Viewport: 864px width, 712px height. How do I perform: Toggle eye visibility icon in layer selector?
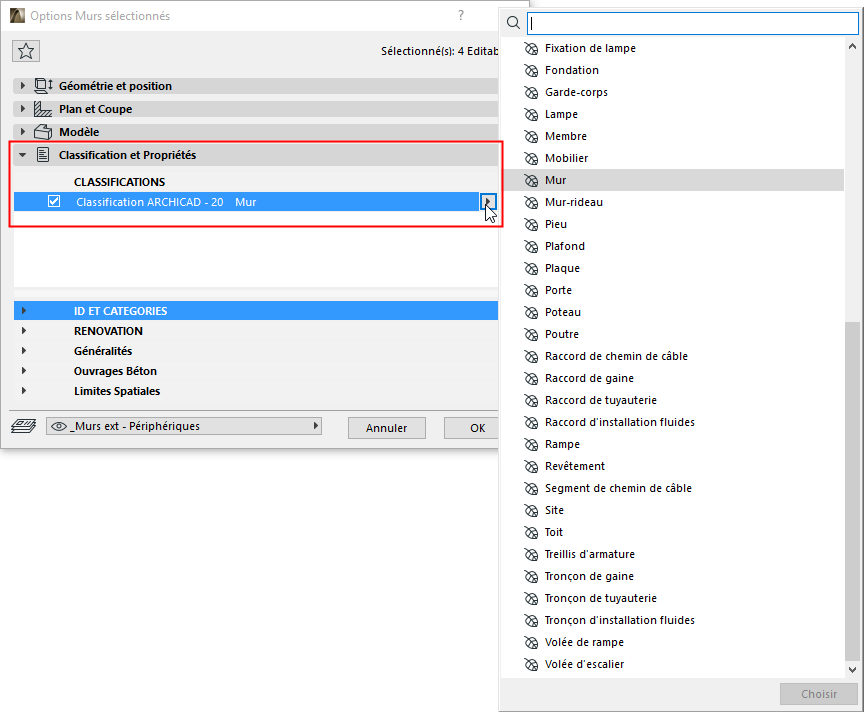pyautogui.click(x=59, y=426)
